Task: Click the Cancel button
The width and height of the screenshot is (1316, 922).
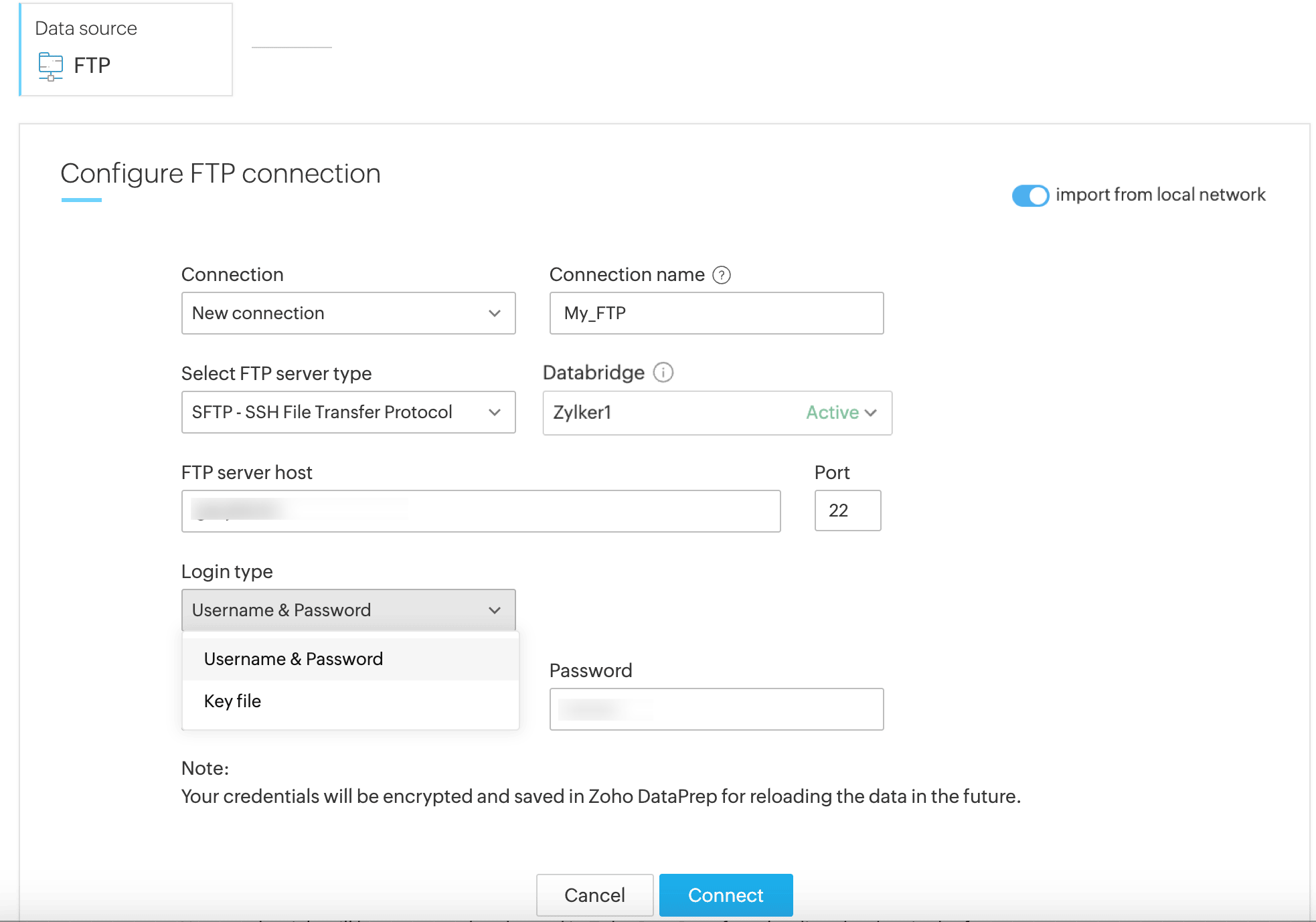Action: click(x=594, y=895)
